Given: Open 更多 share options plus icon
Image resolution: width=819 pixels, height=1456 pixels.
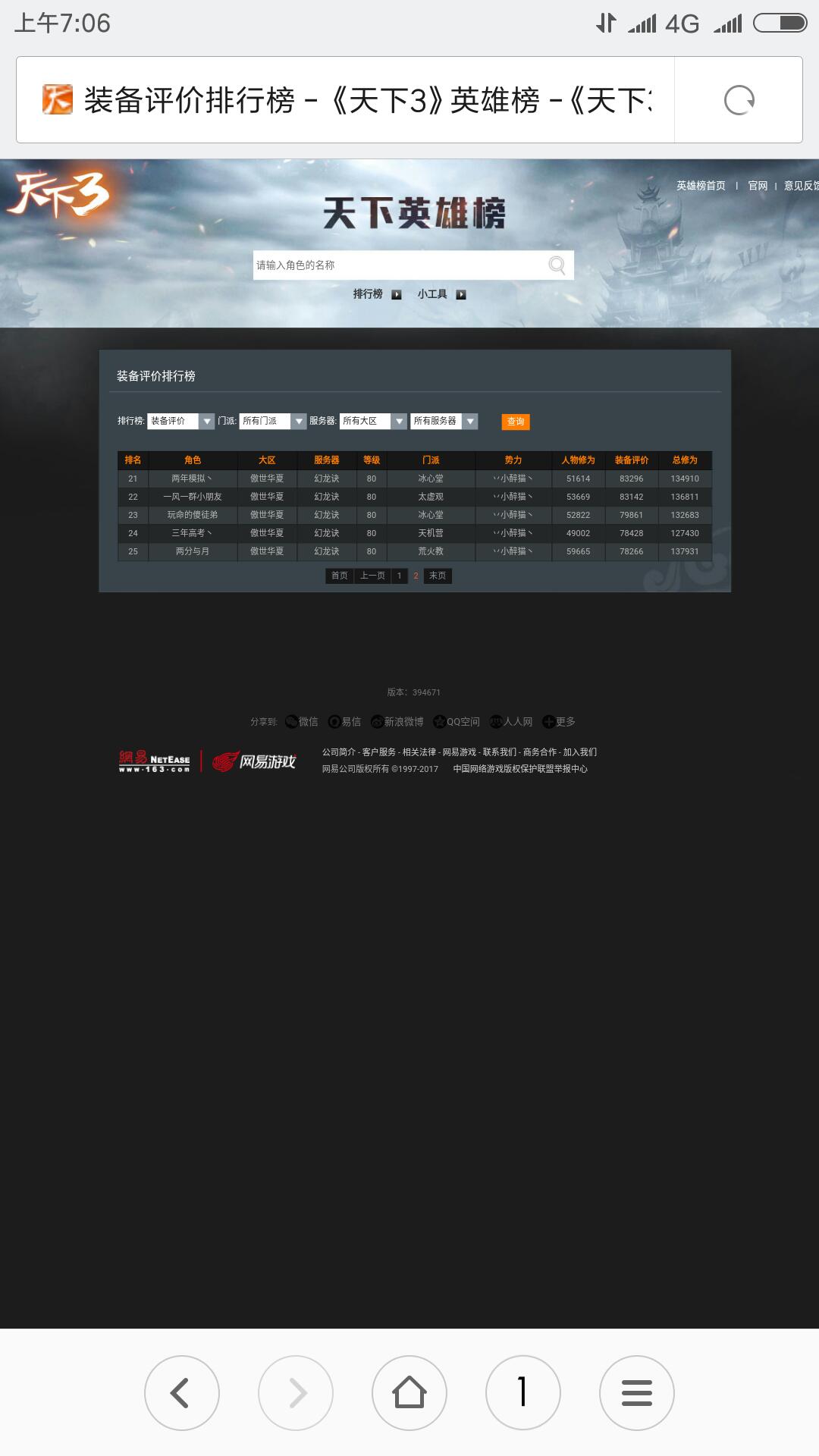Looking at the screenshot, I should click(548, 721).
